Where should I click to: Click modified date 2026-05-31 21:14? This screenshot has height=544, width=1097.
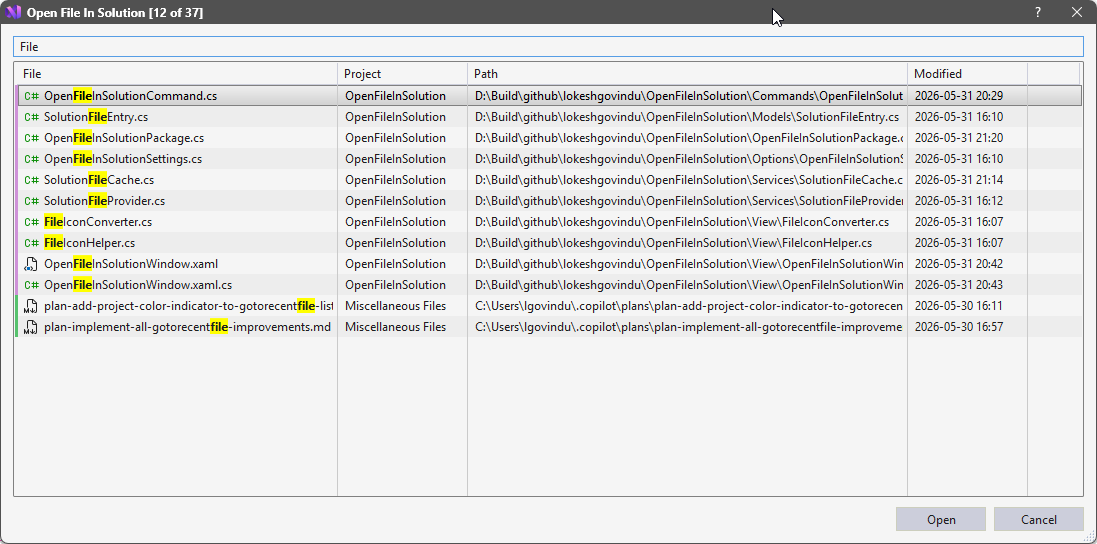click(x=958, y=180)
